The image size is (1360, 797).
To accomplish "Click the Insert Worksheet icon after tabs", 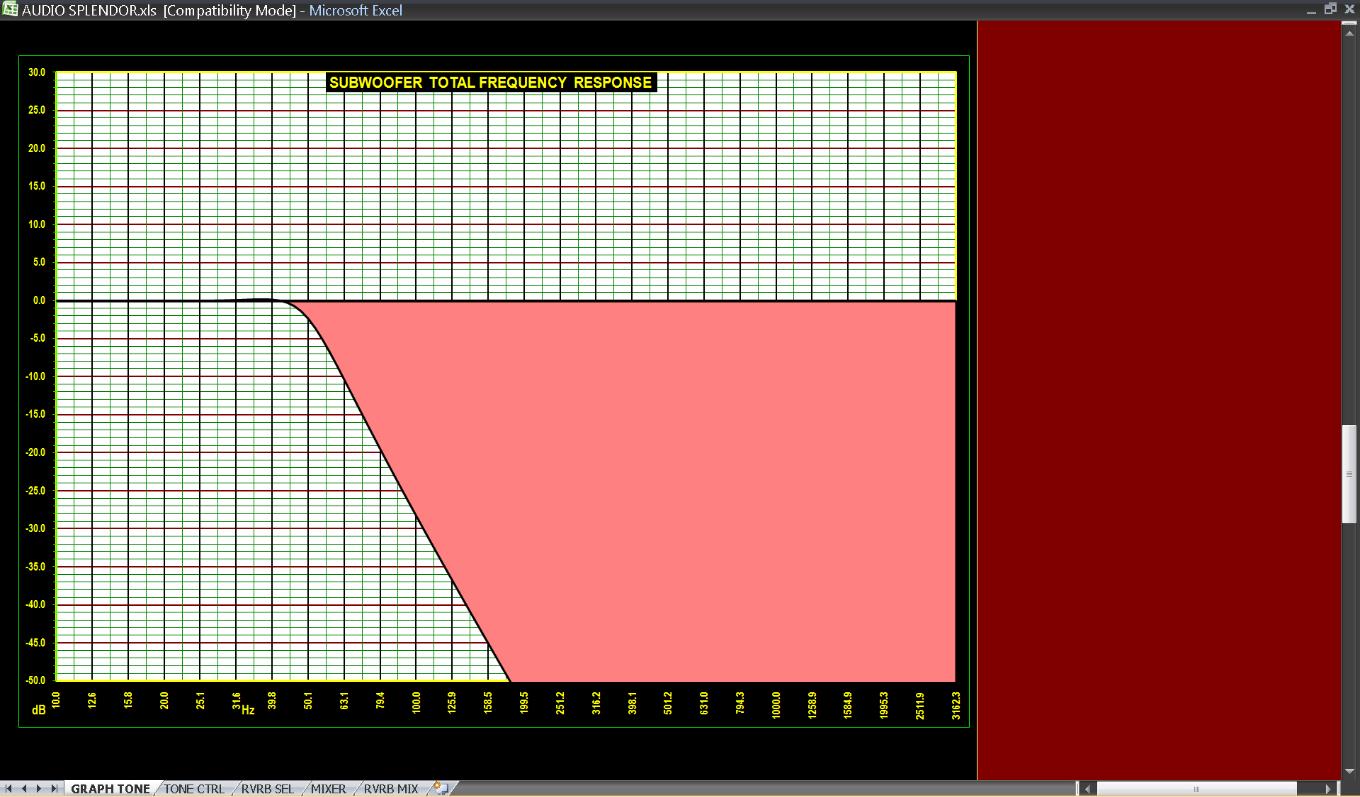I will 441,789.
